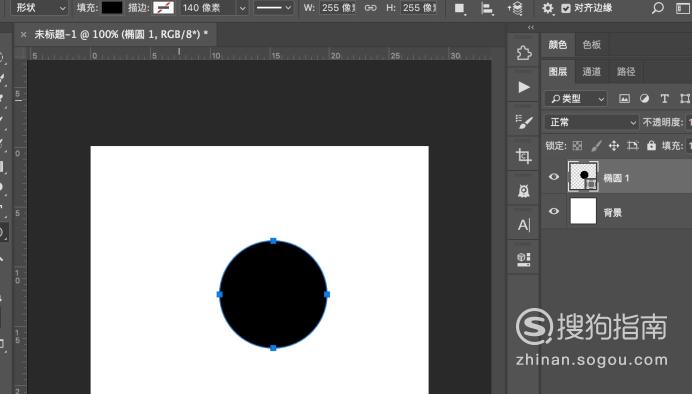Close the 未标题-1 document tab

tap(23, 34)
